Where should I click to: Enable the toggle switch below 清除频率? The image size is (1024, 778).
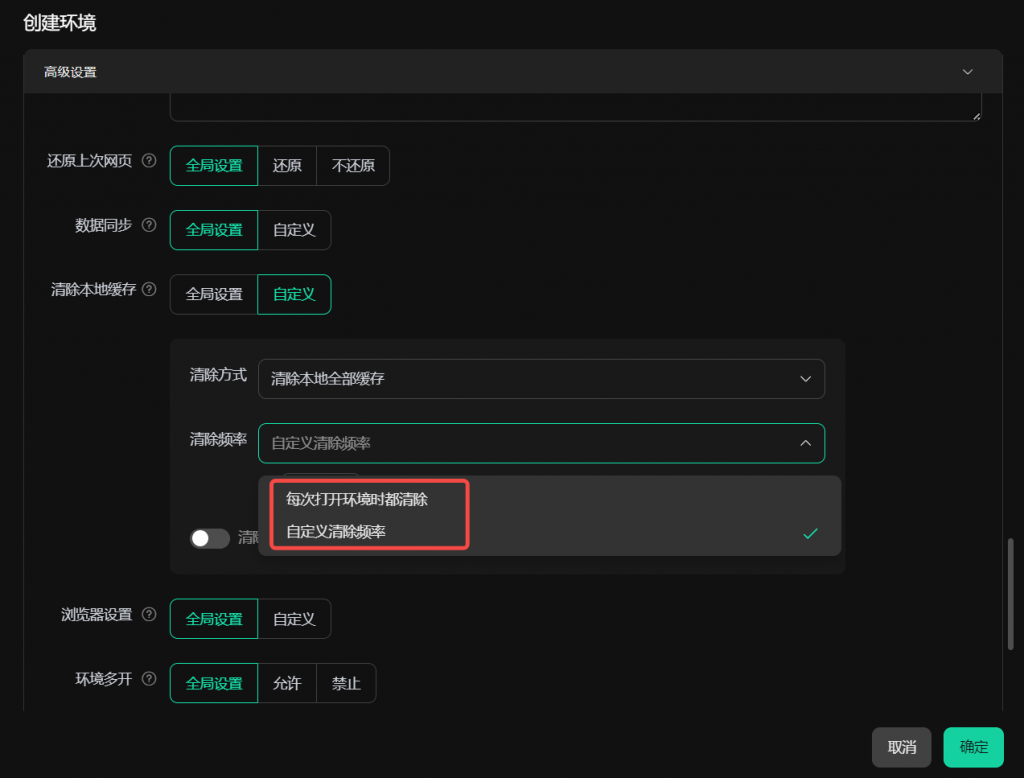(210, 538)
